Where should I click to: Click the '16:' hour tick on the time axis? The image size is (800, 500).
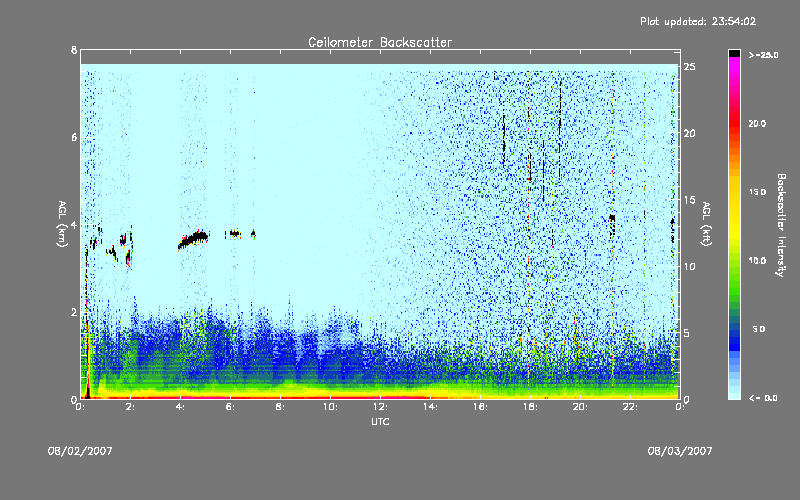click(480, 407)
